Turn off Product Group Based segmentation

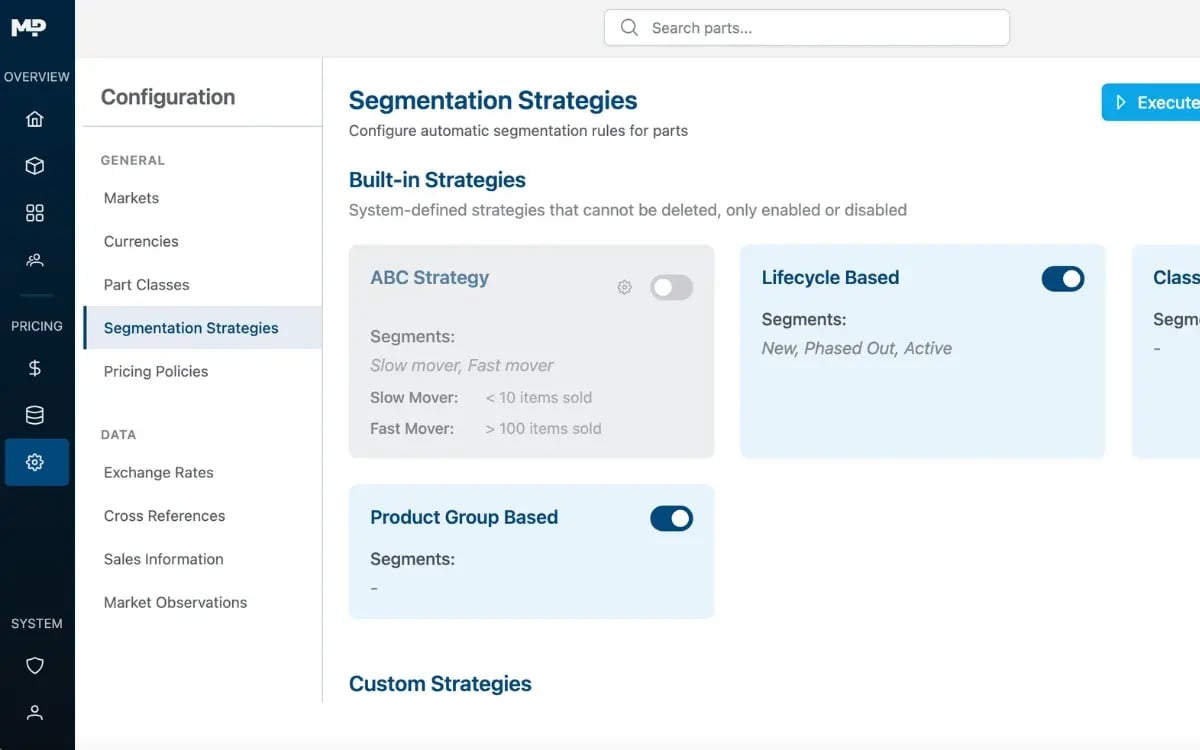pyautogui.click(x=671, y=518)
